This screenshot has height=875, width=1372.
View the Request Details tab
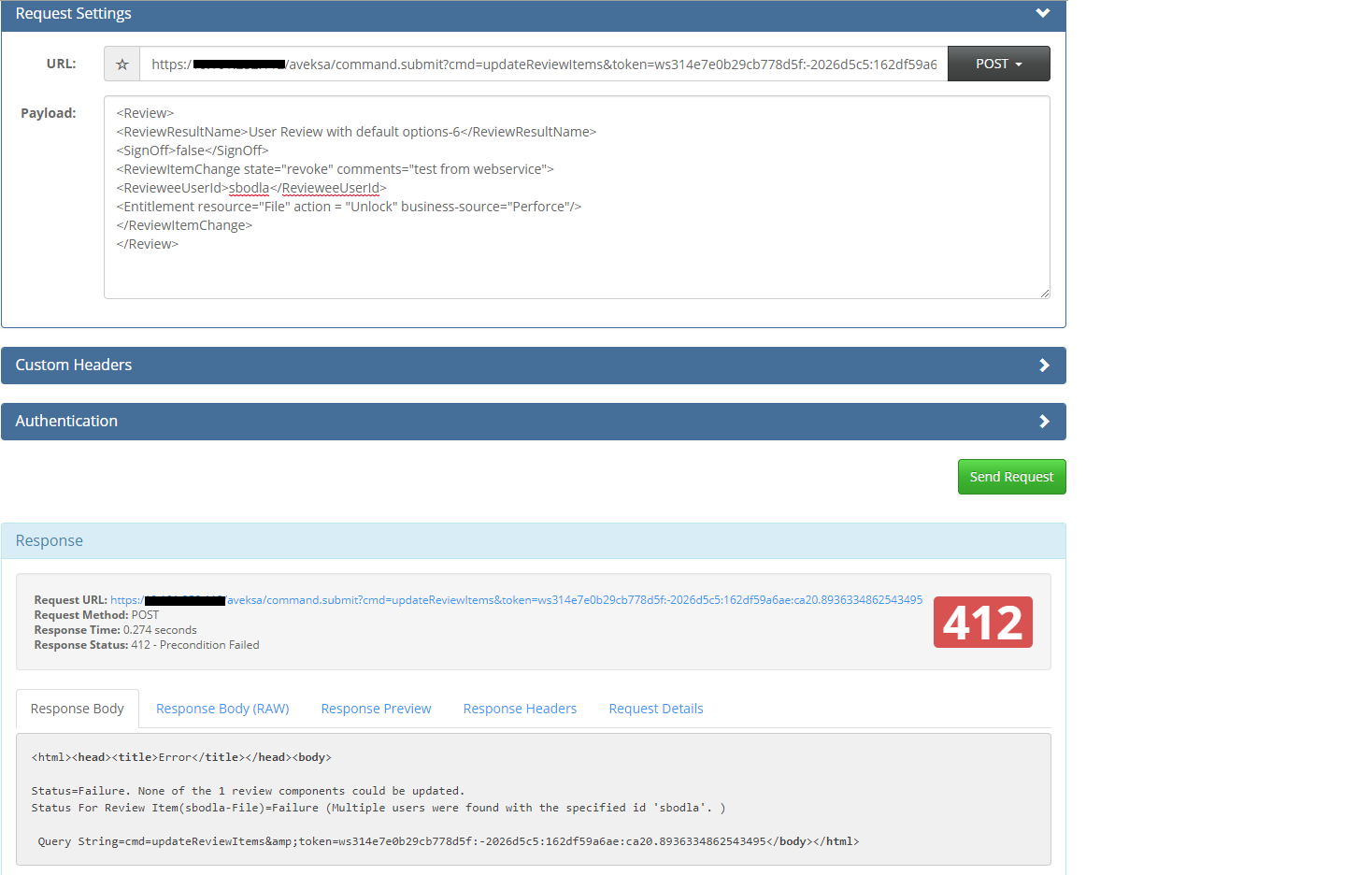point(655,708)
